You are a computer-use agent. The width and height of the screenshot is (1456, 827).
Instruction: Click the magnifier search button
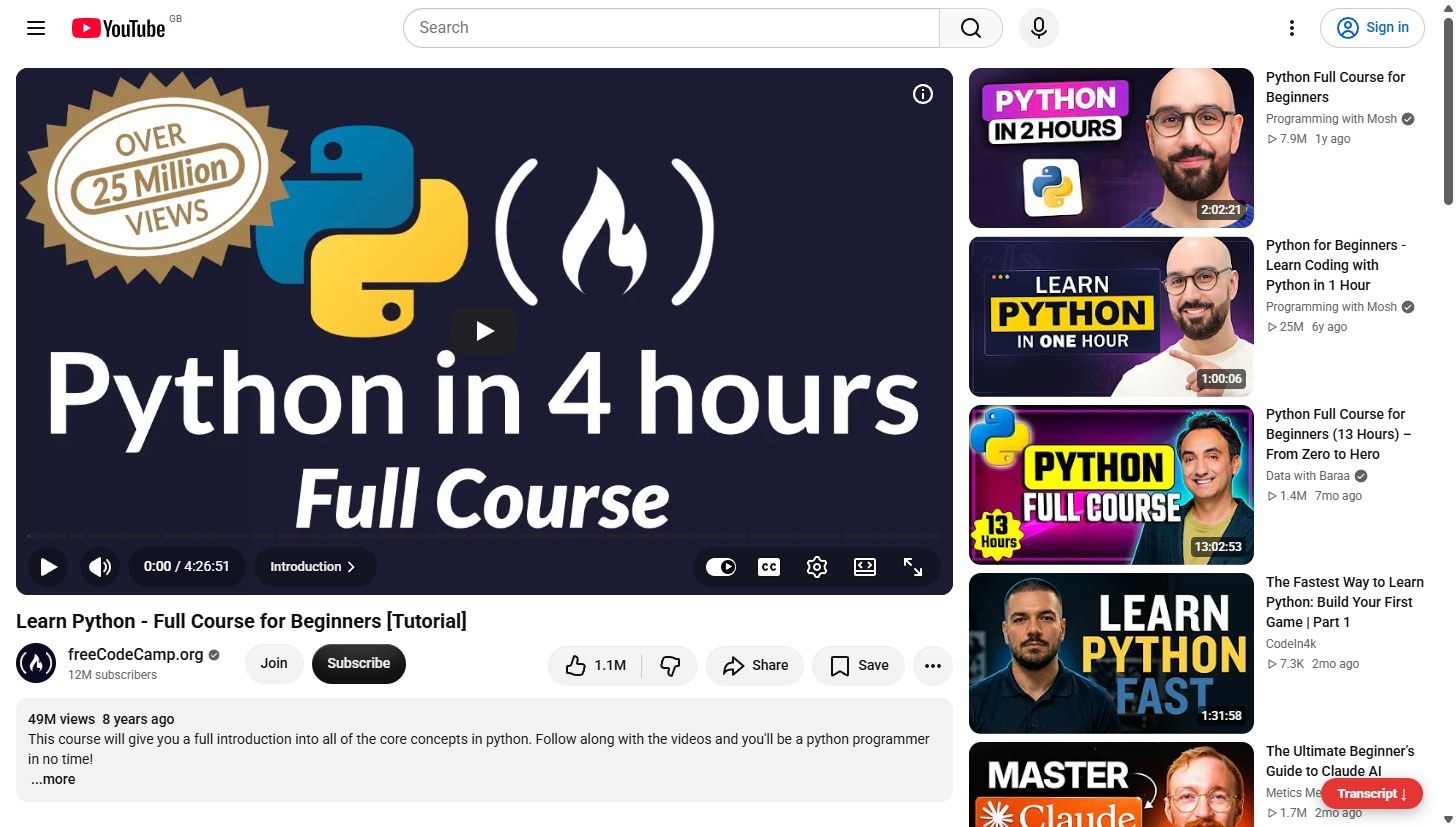click(x=971, y=28)
